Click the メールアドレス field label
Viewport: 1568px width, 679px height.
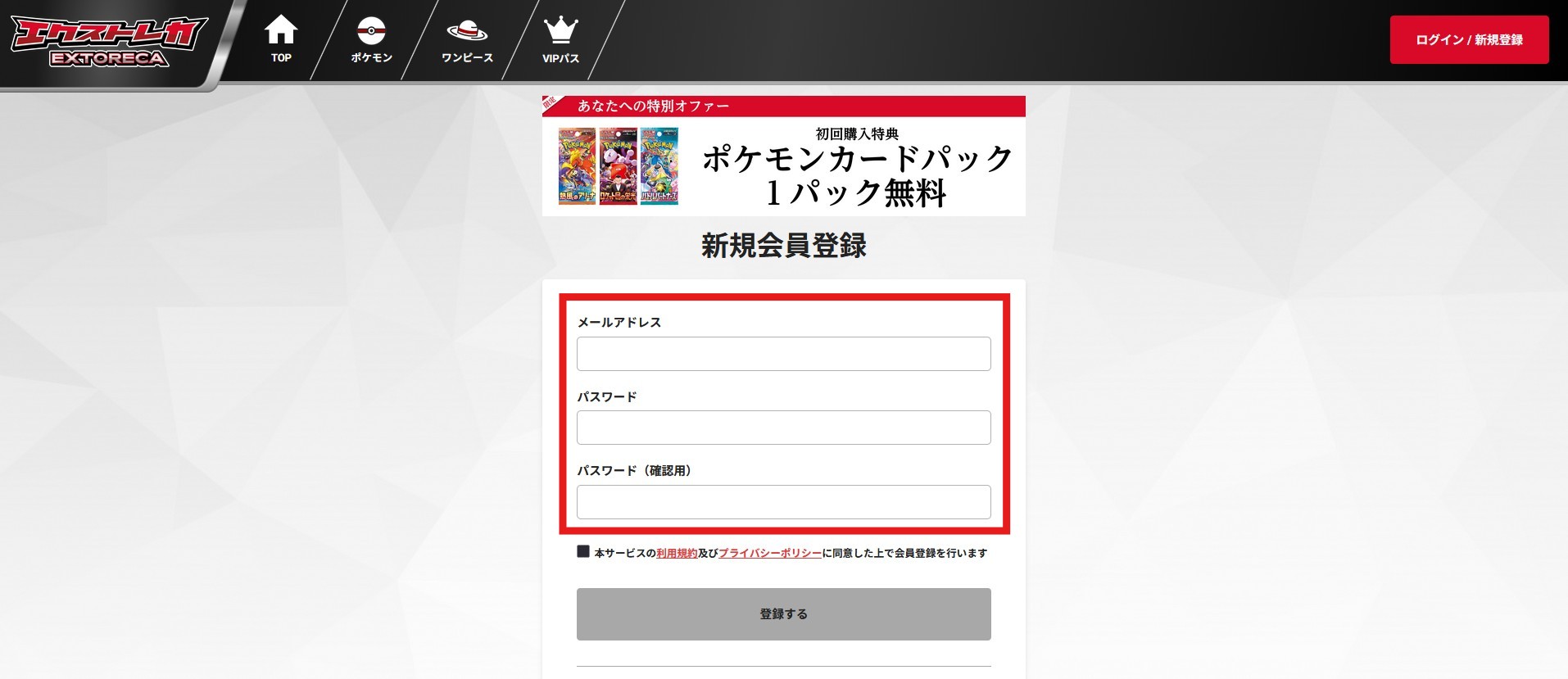pyautogui.click(x=619, y=323)
